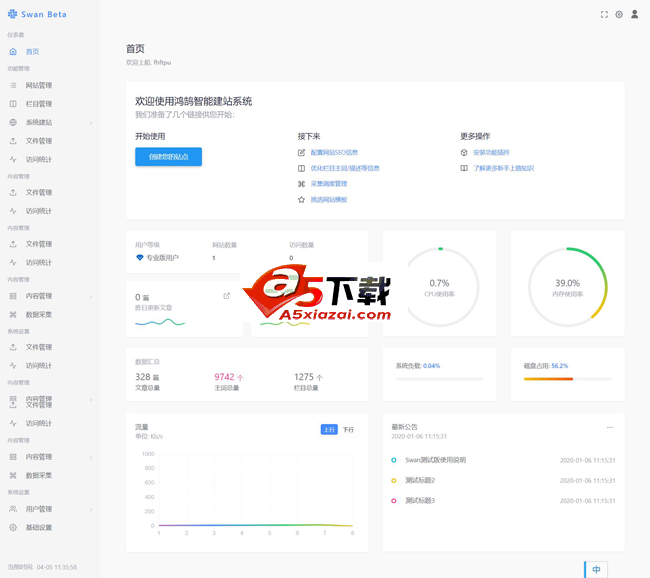This screenshot has height=578, width=650.
Task: Click the 9742 主词总量 figure
Action: 229,377
